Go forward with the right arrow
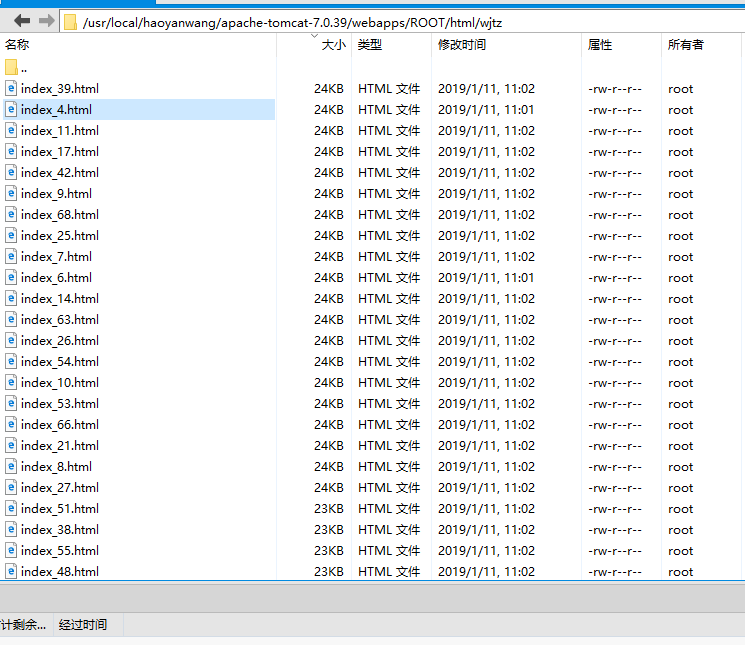The image size is (745, 645). (47, 21)
